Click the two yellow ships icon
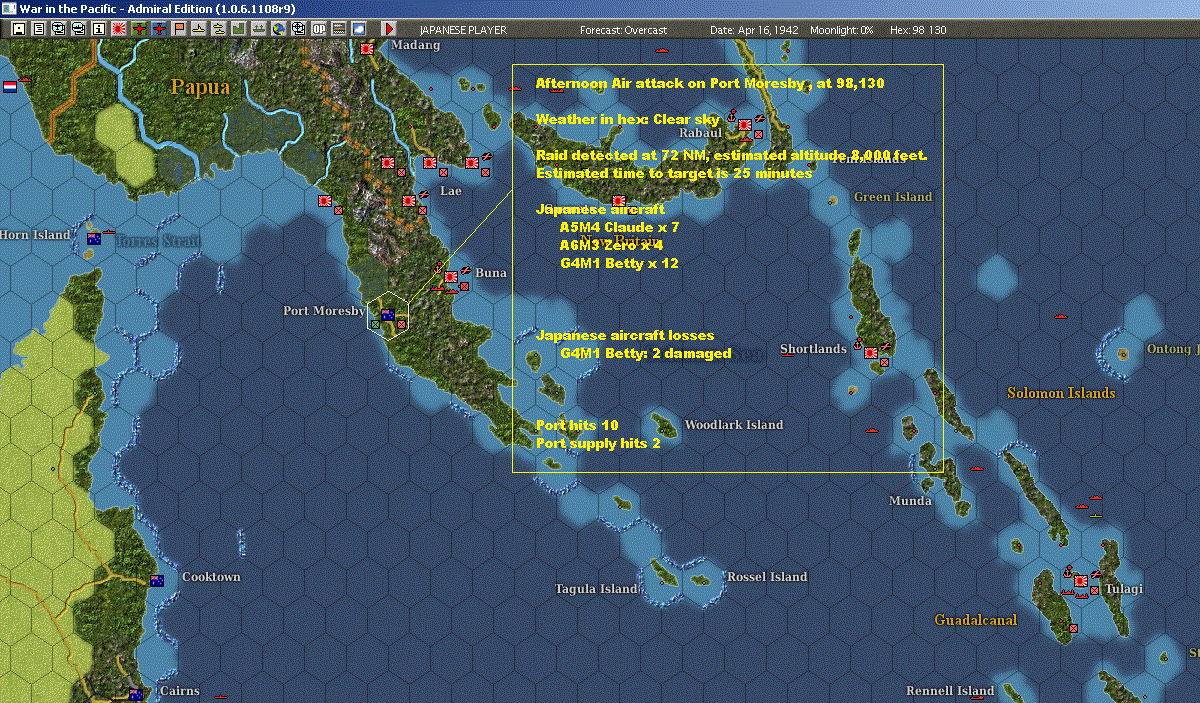 point(218,29)
